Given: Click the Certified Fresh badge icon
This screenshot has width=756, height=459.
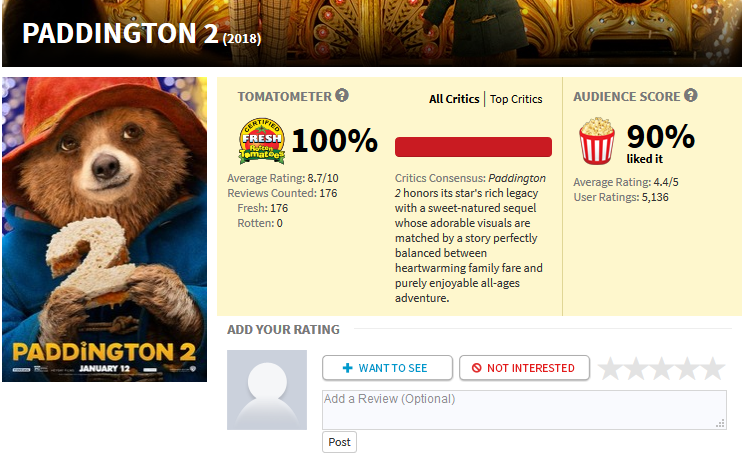Looking at the screenshot, I should pyautogui.click(x=262, y=141).
